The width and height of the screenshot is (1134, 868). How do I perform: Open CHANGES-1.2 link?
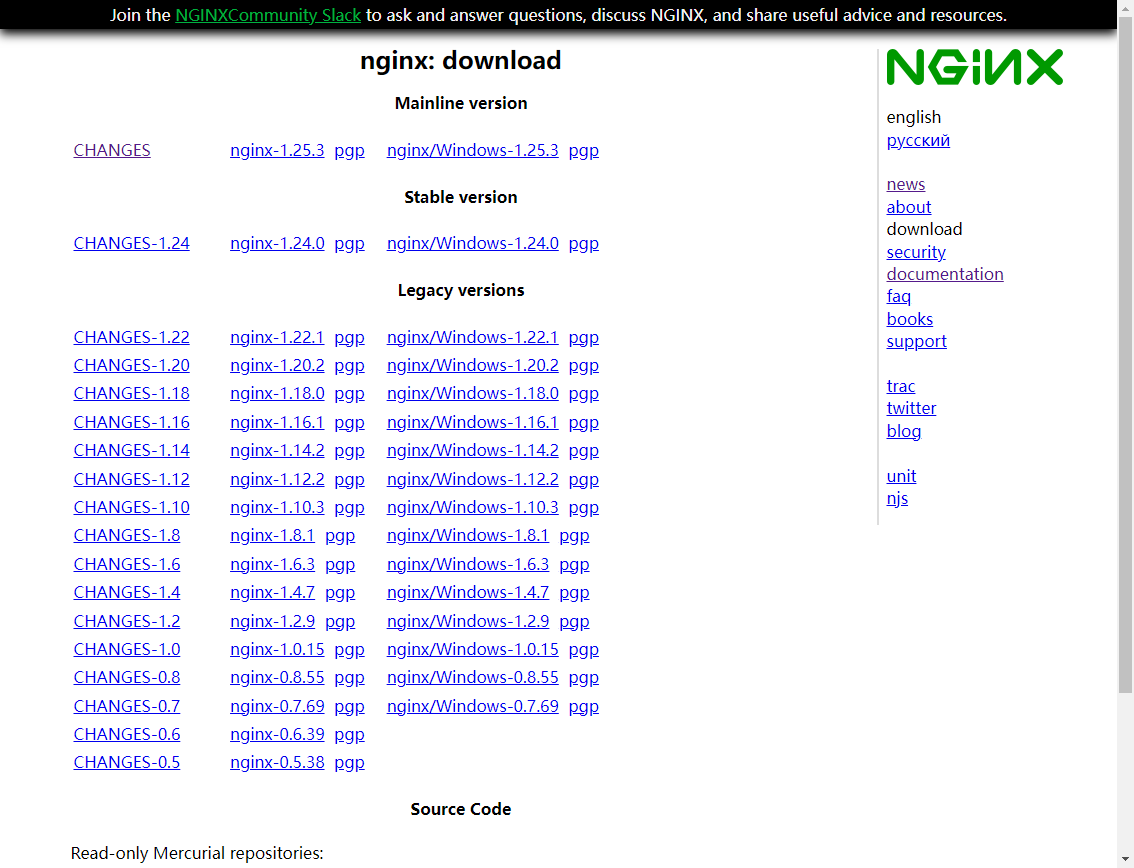pyautogui.click(x=127, y=621)
